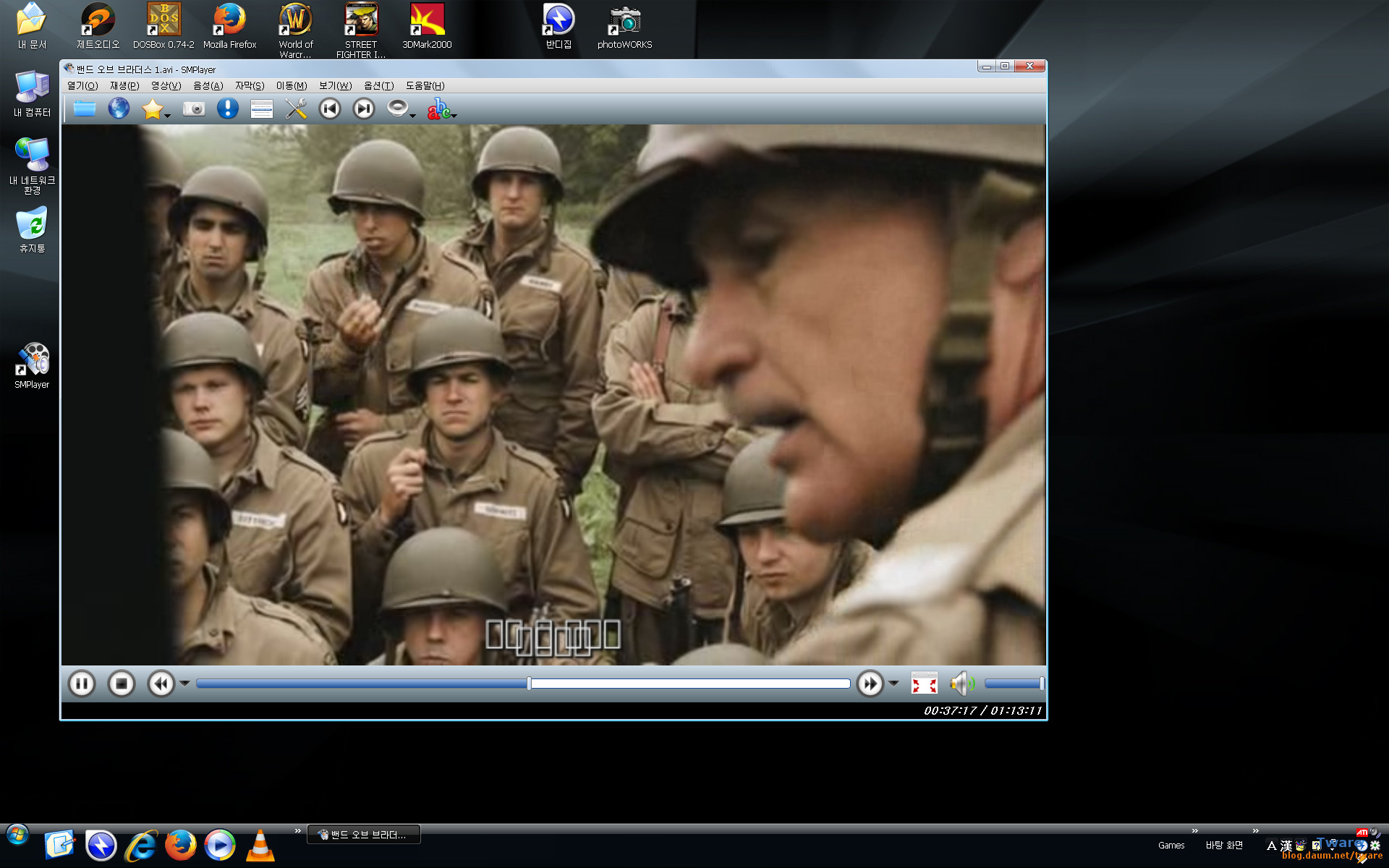Select the Mozilla Firefox desktop icon
Viewport: 1389px width, 868px height.
click(x=229, y=26)
